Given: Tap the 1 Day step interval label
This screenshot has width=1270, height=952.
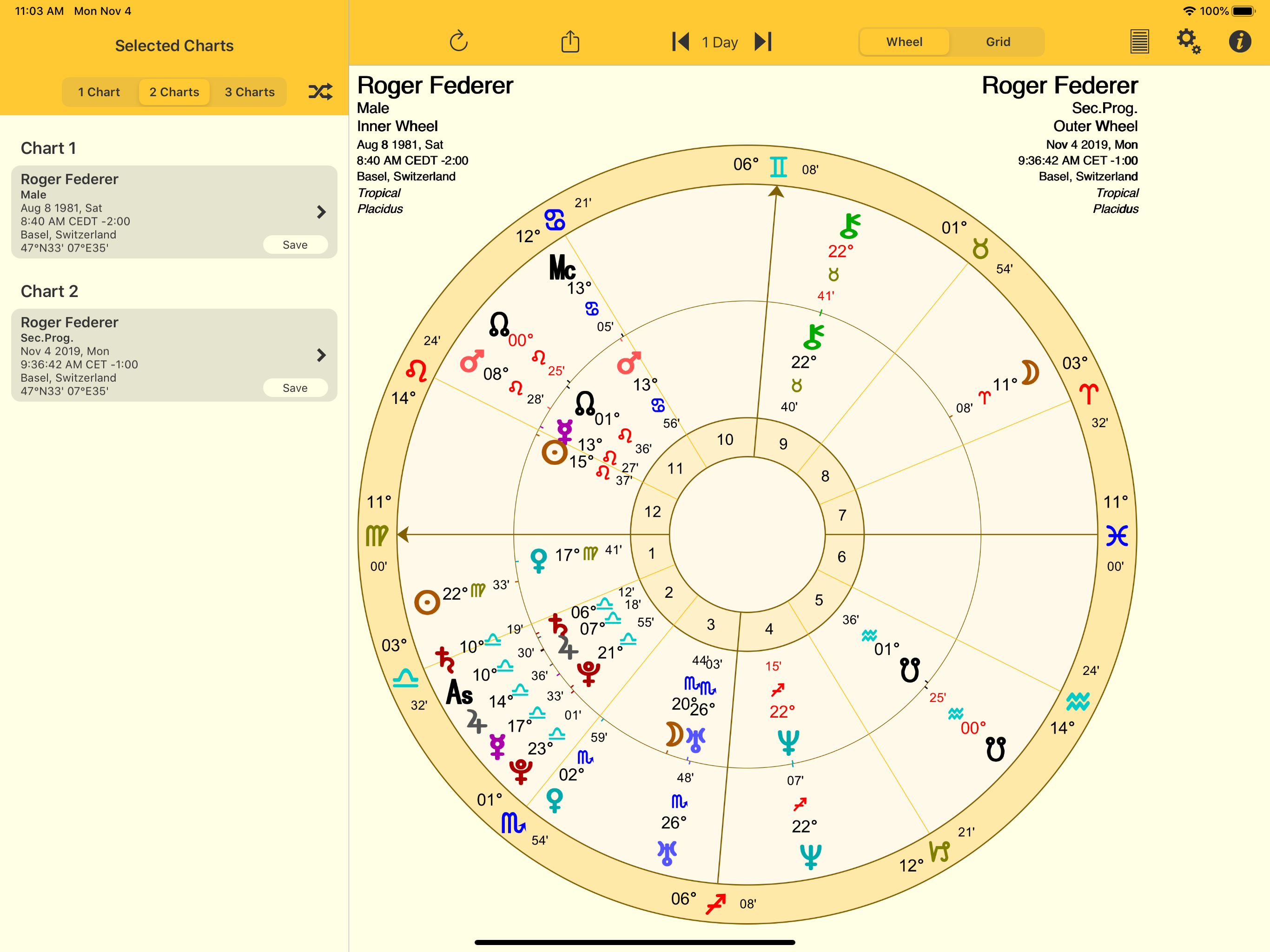Looking at the screenshot, I should 720,42.
